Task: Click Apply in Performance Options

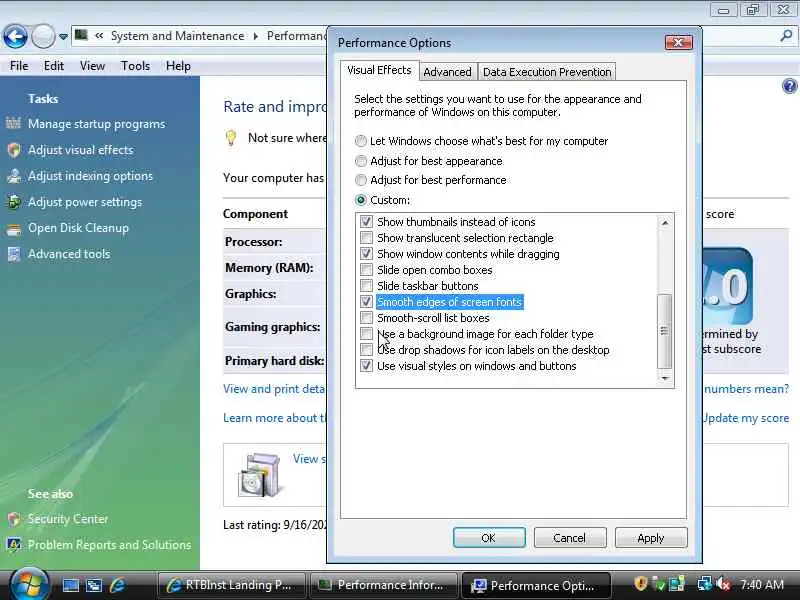Action: tap(651, 538)
